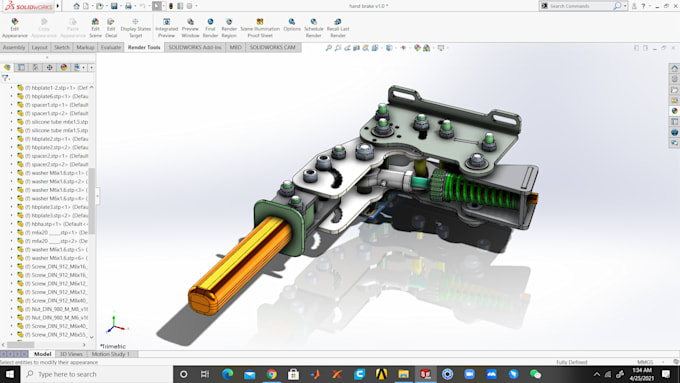Switch to the Sketch tab
The width and height of the screenshot is (680, 383).
[x=62, y=47]
